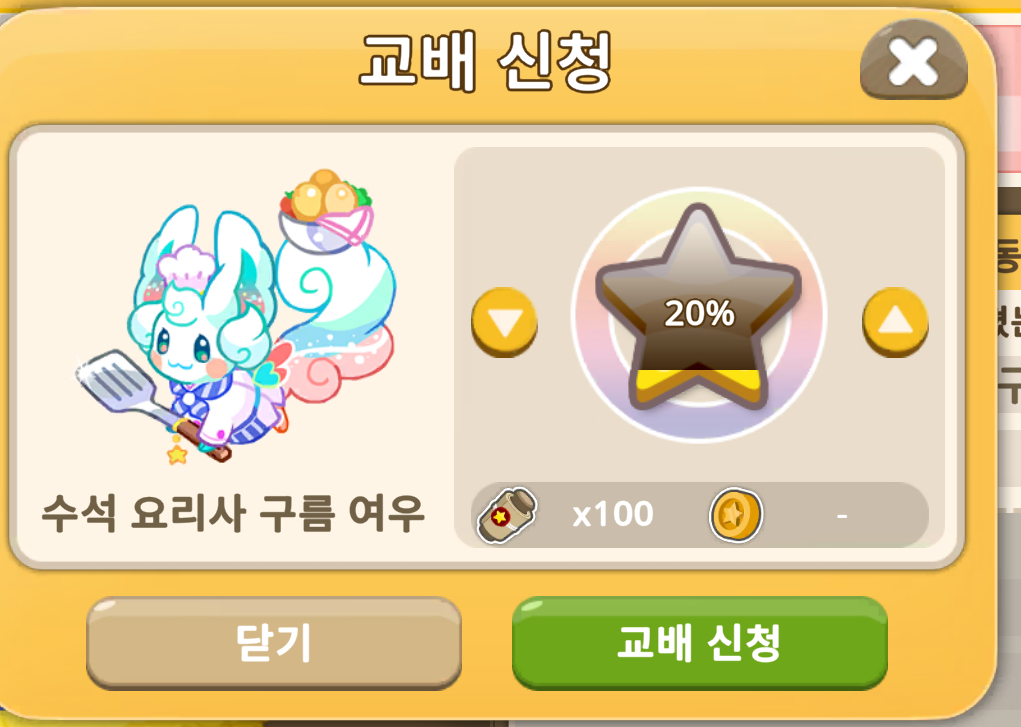Screen dimensions: 1021x727
Task: Decrease star percentage with down arrow
Action: click(504, 321)
